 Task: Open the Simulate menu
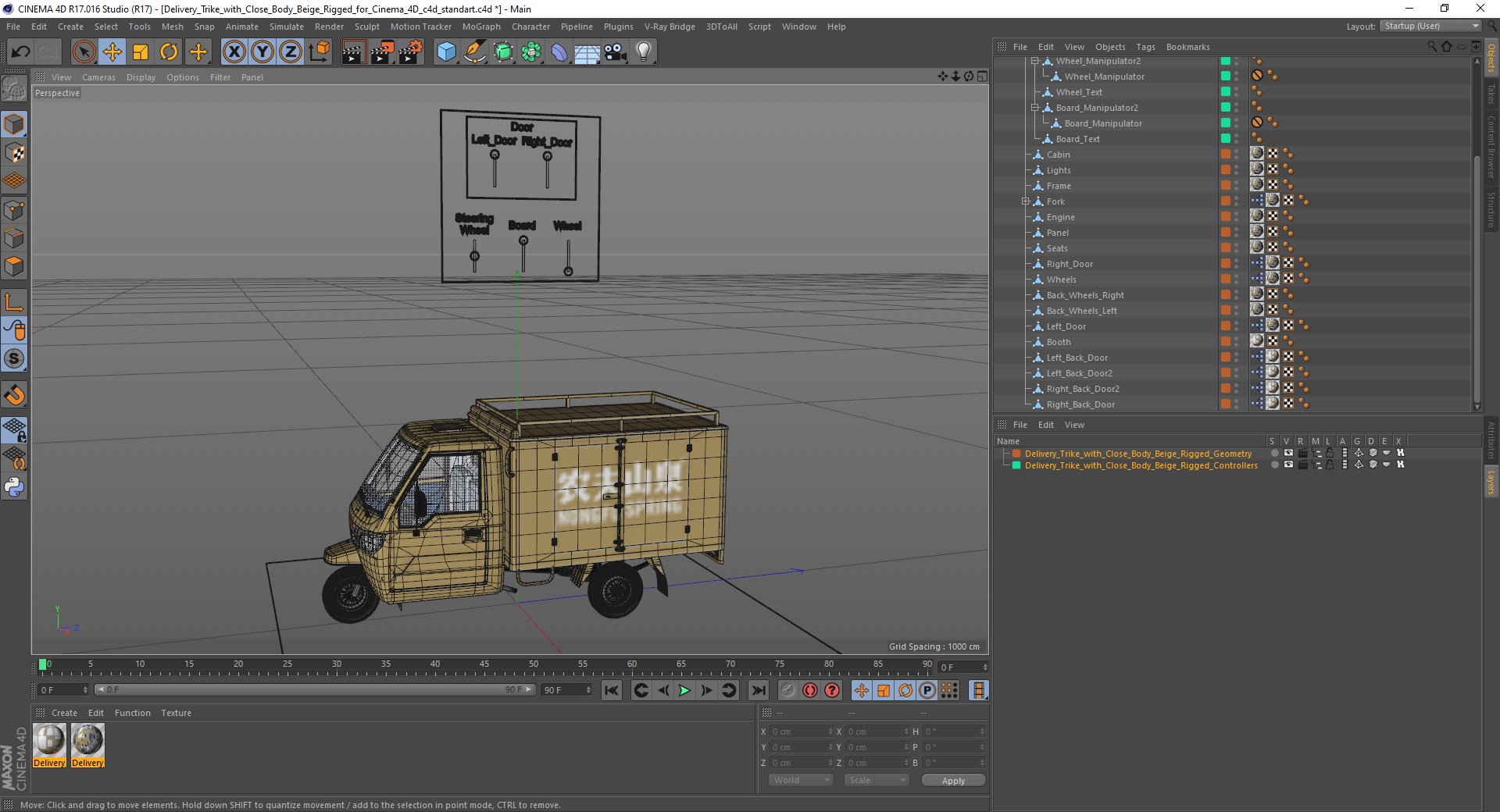286,27
